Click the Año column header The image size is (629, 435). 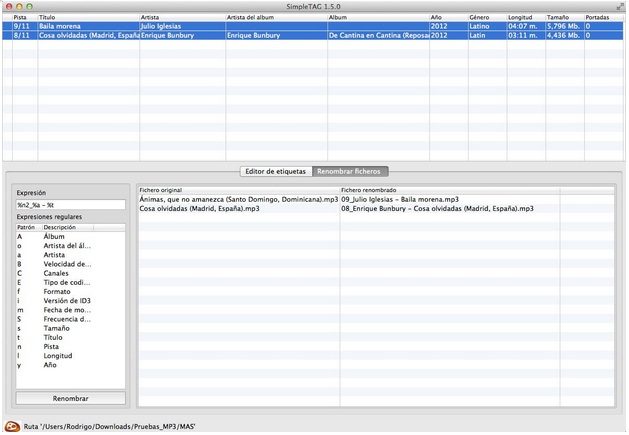click(446, 17)
